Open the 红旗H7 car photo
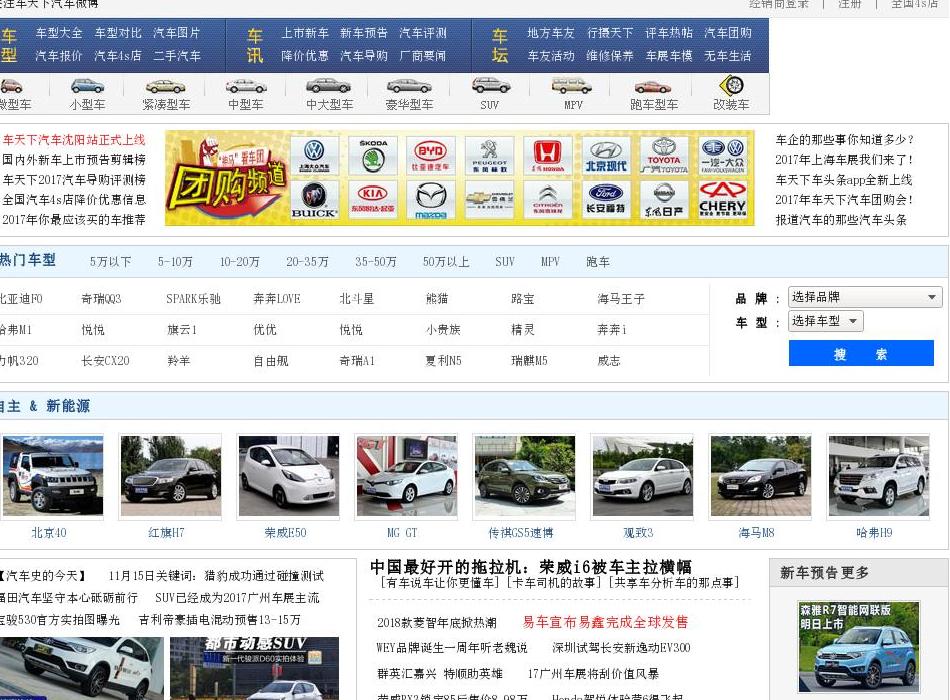The height and width of the screenshot is (700, 950). coord(171,476)
